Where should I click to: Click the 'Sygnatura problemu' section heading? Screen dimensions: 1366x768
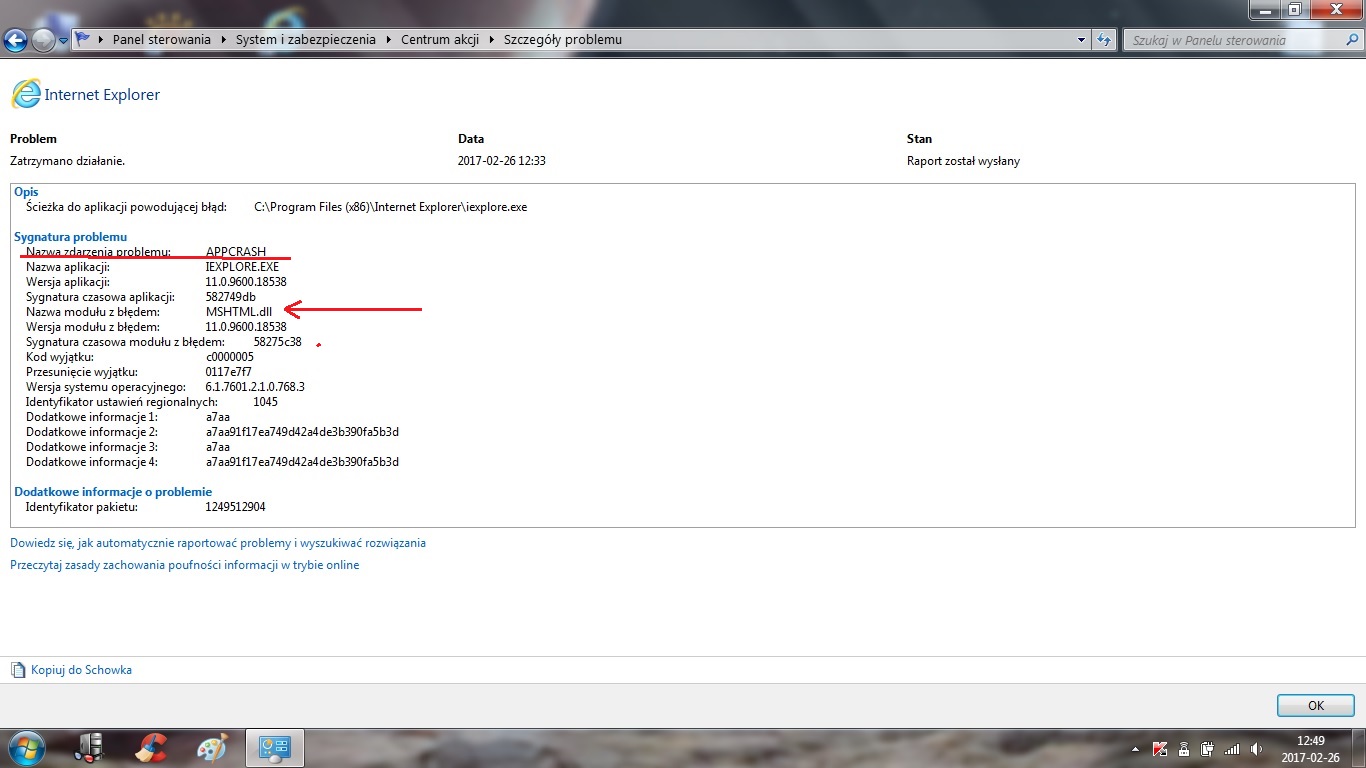point(71,237)
